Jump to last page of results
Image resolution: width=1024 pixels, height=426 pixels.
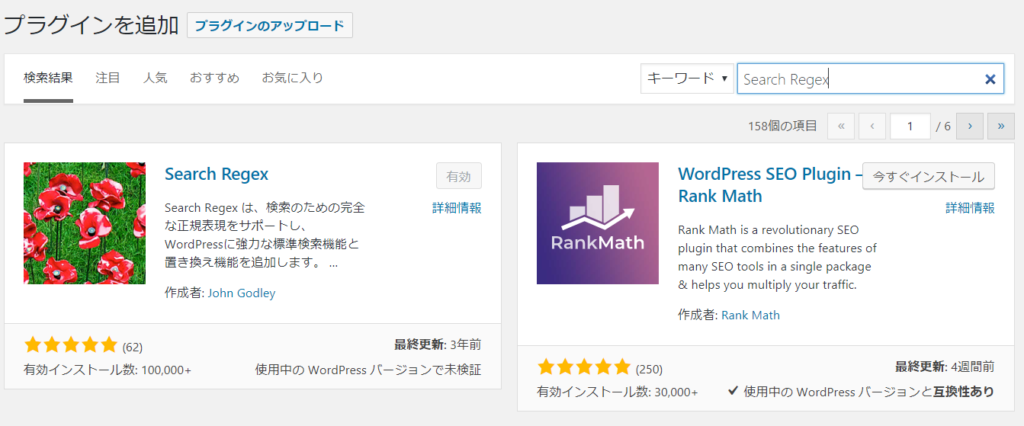coord(1000,126)
